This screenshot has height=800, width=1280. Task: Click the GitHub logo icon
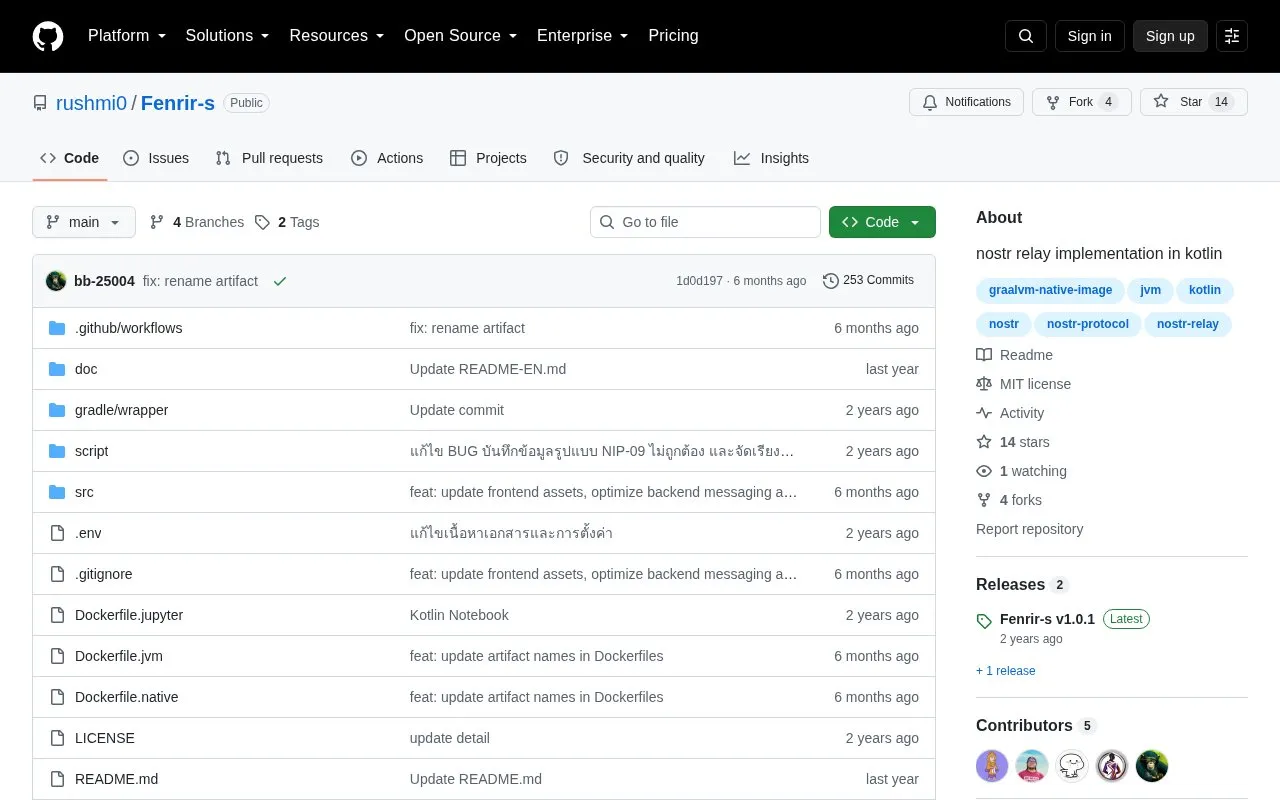tap(48, 36)
